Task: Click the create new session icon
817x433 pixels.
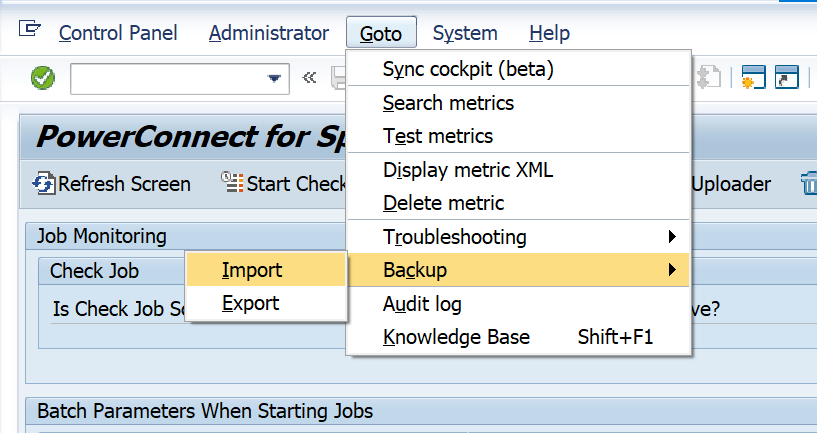Action: [x=752, y=78]
